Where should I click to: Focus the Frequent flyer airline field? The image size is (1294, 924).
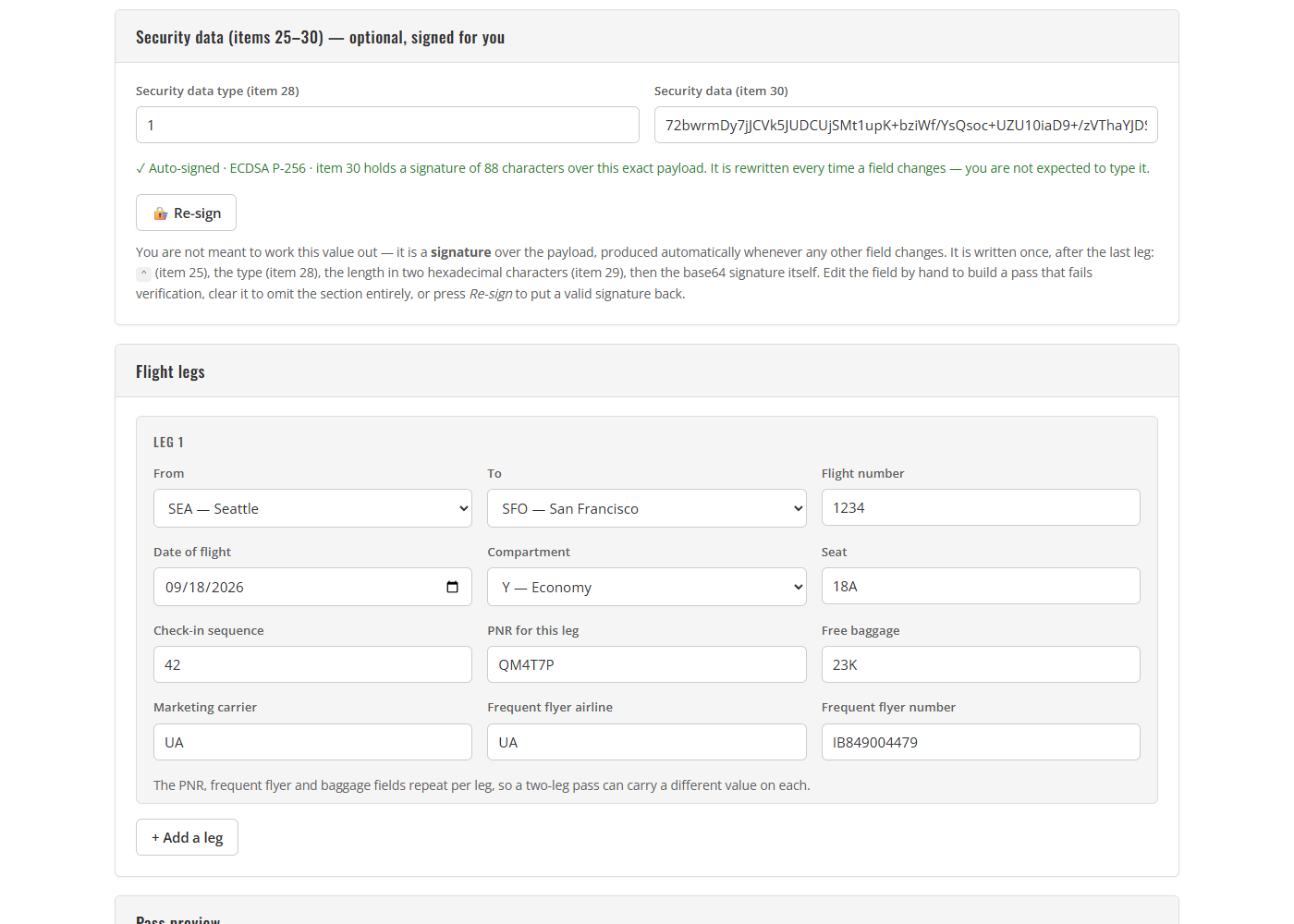click(x=647, y=742)
